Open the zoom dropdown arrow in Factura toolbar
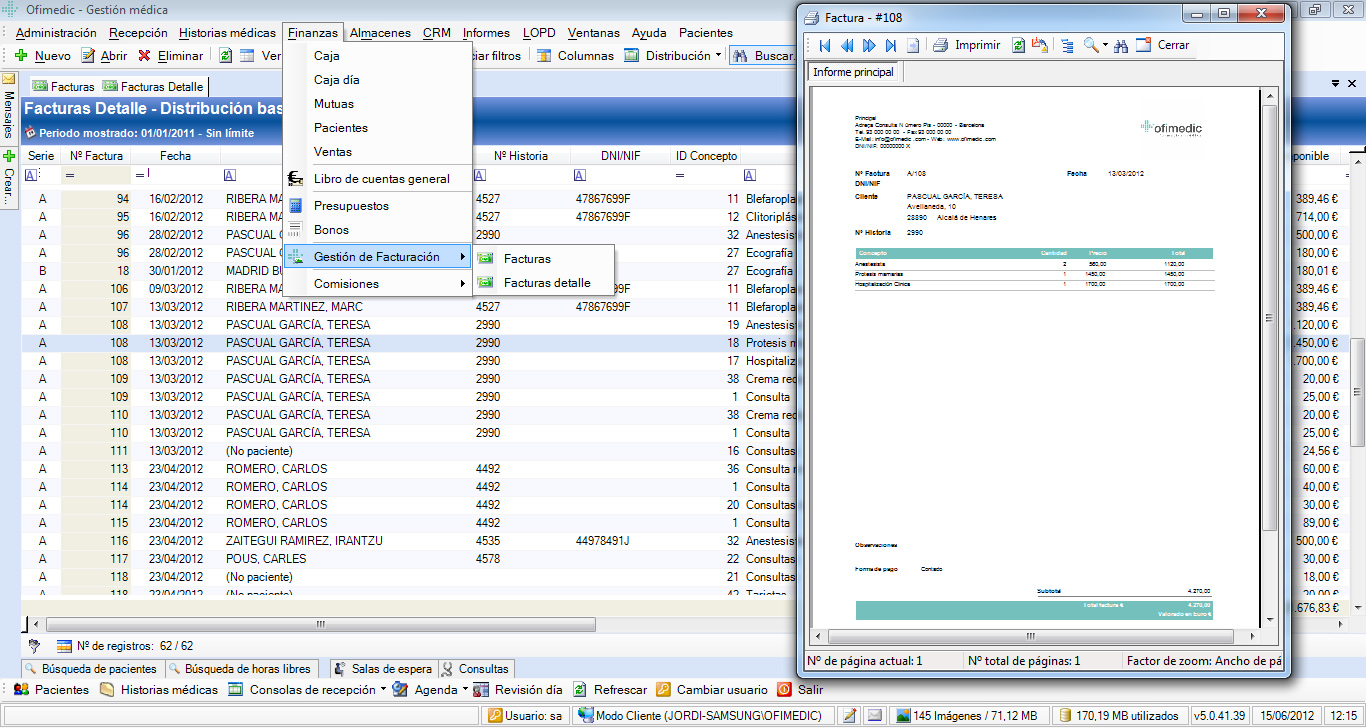This screenshot has height=728, width=1366. click(x=1105, y=45)
